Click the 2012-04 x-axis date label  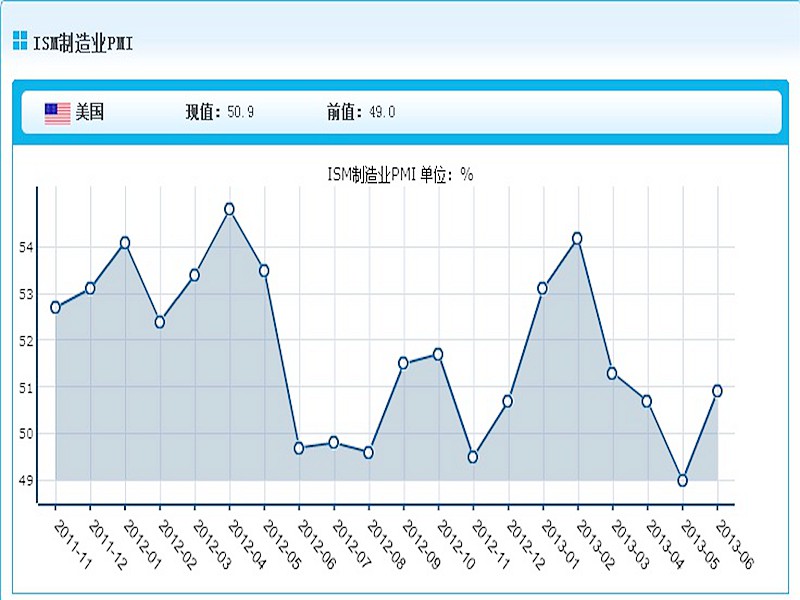coord(247,544)
